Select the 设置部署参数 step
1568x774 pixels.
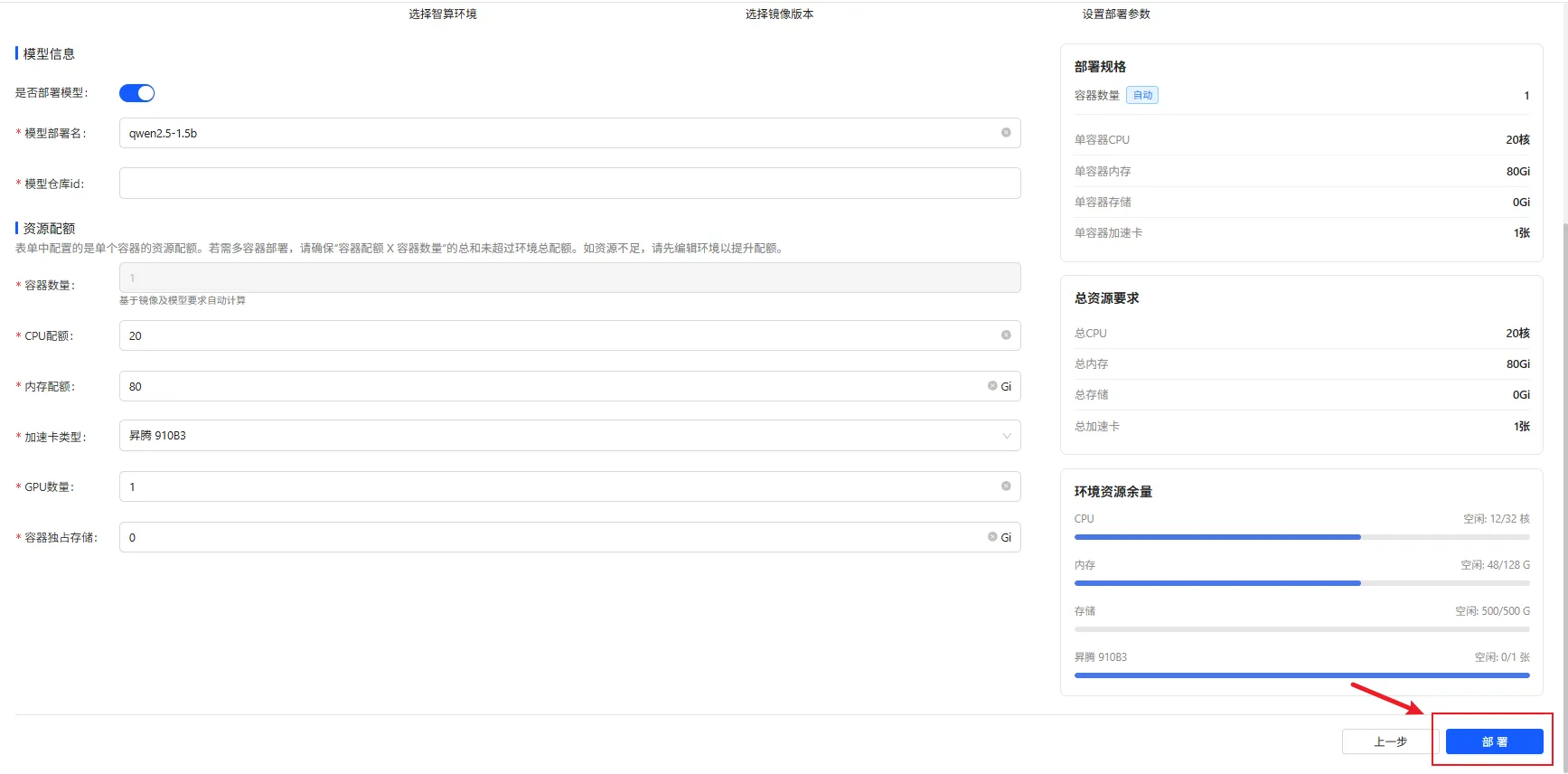coord(1116,14)
